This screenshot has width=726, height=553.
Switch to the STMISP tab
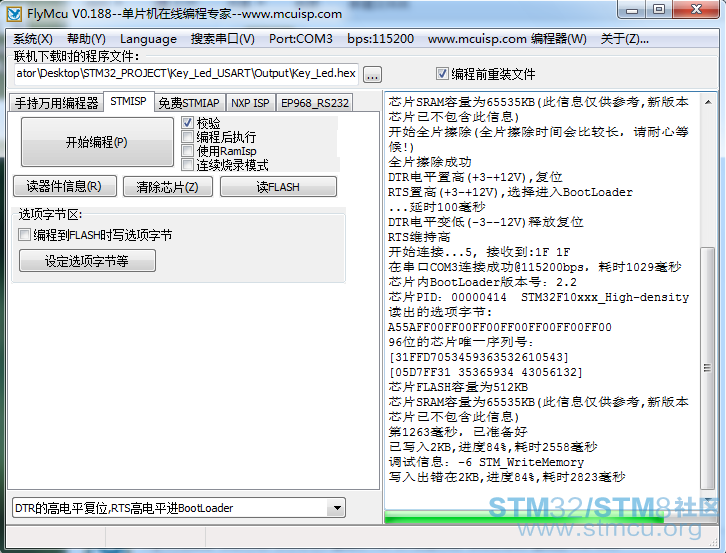point(128,101)
